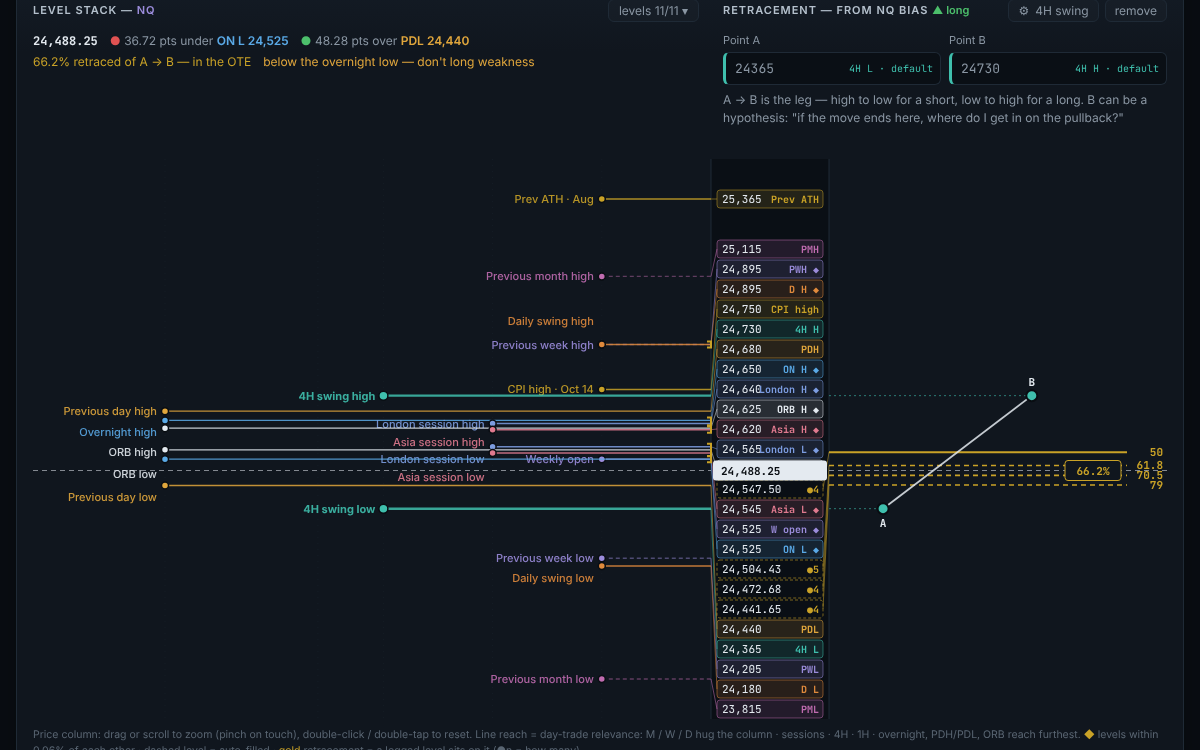Select the 24,625 ORB H level chip
Image resolution: width=1200 pixels, height=750 pixels.
click(770, 409)
